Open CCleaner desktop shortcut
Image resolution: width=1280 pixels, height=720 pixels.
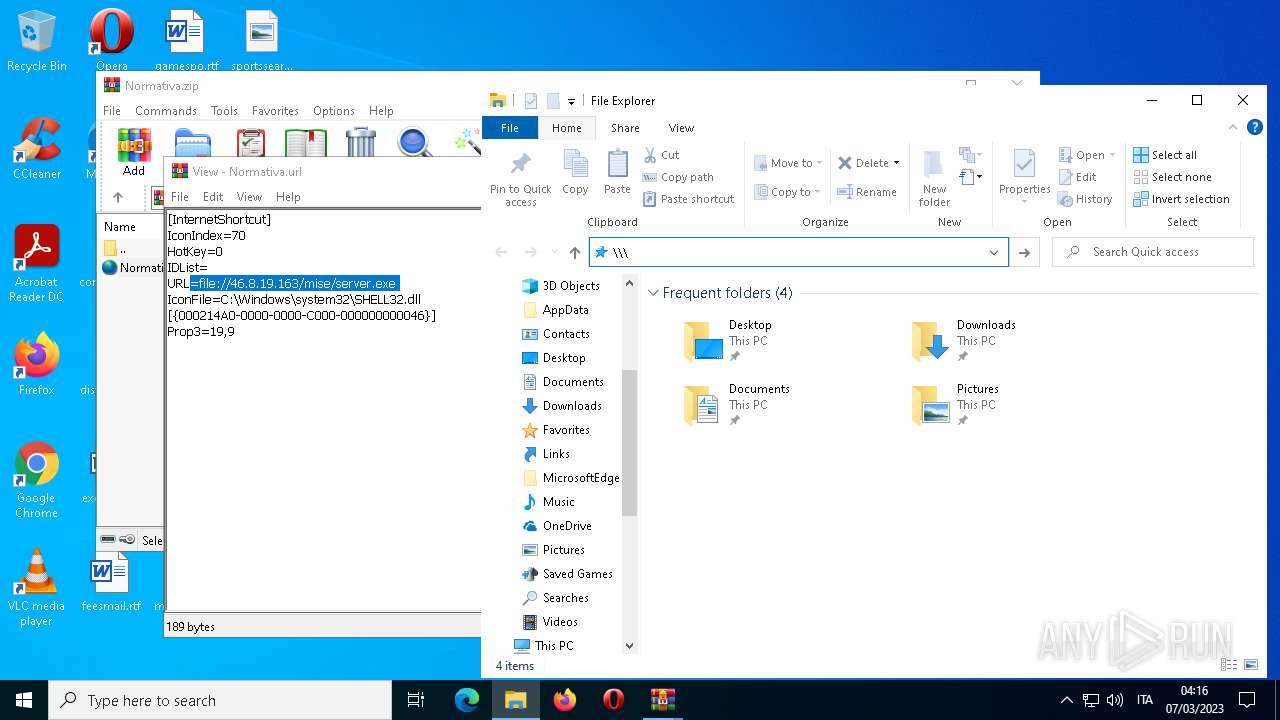37,148
